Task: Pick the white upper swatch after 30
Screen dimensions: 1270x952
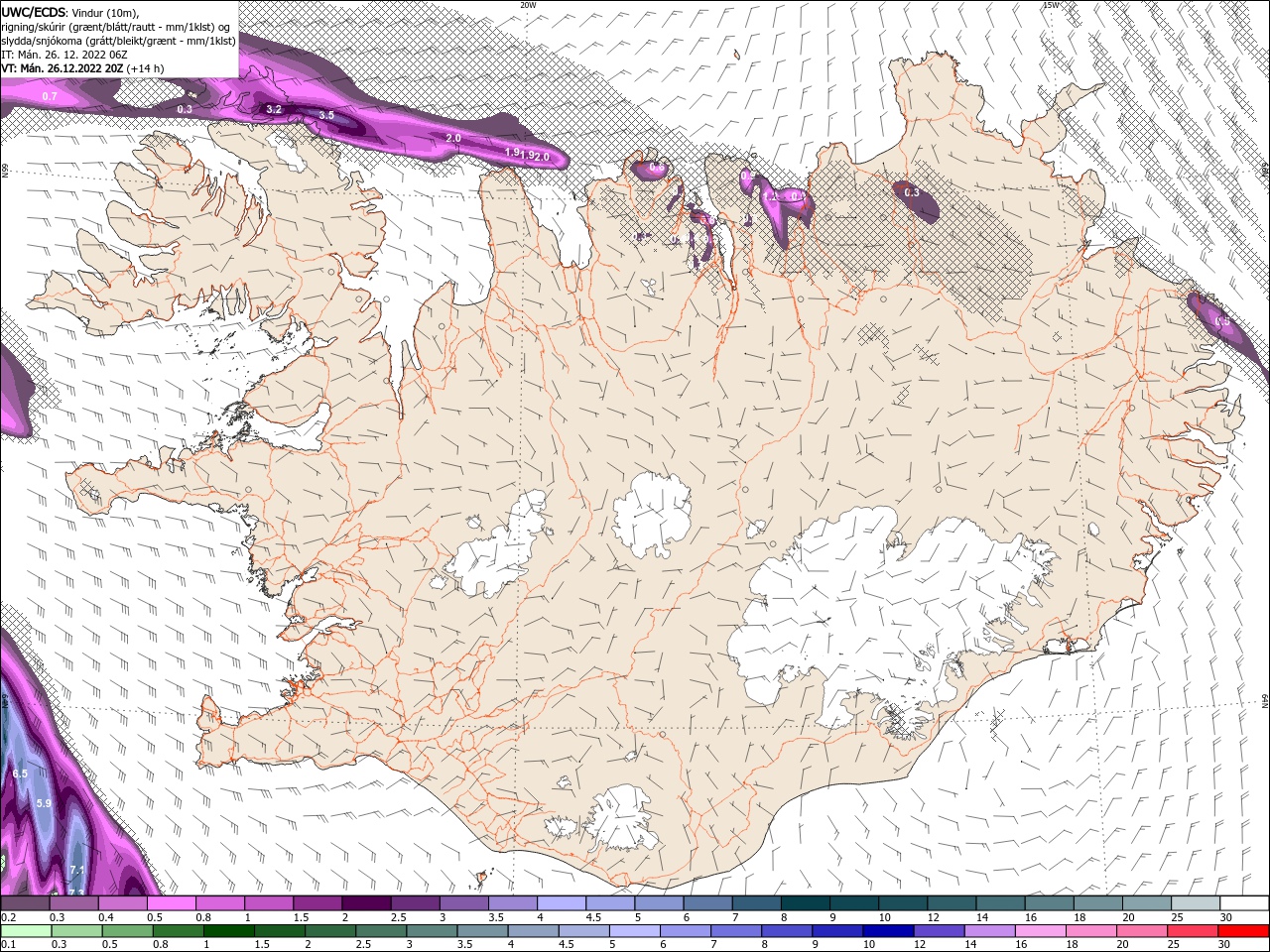Action: (1244, 903)
